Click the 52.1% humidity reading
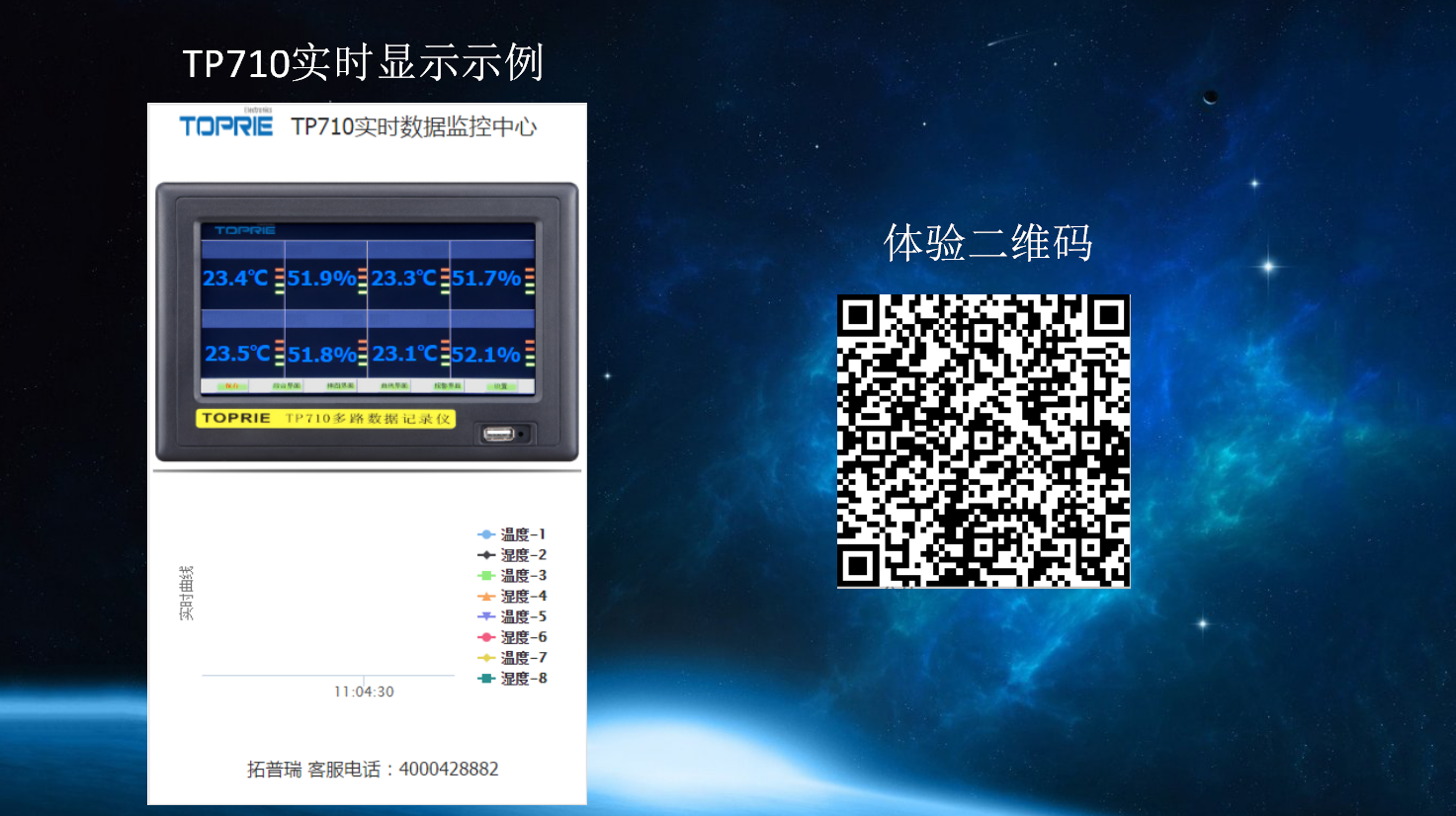This screenshot has height=816, width=1456. (x=485, y=355)
